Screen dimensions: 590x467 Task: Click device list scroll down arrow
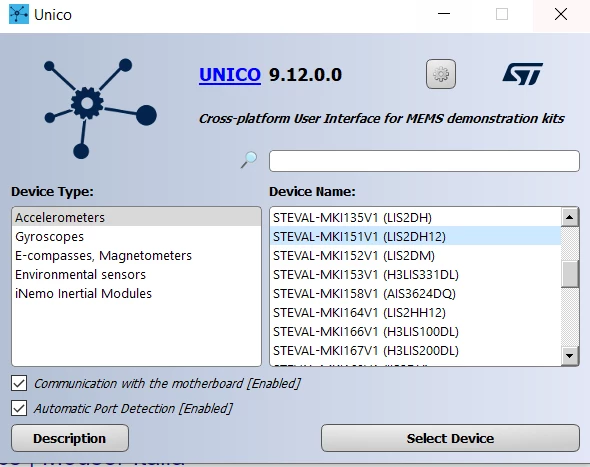tap(569, 355)
